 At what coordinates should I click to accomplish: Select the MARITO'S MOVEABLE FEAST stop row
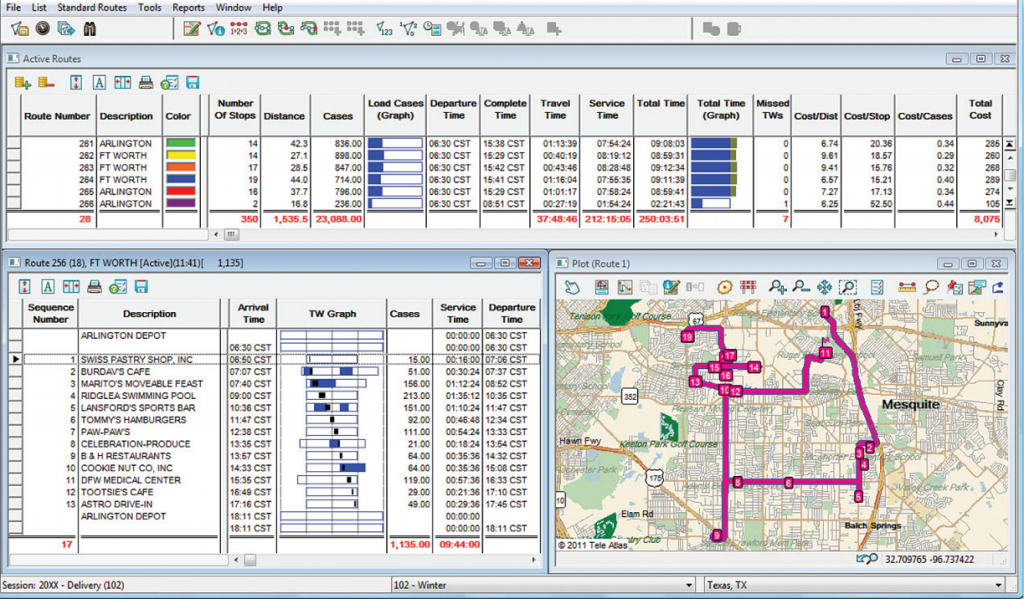(142, 383)
